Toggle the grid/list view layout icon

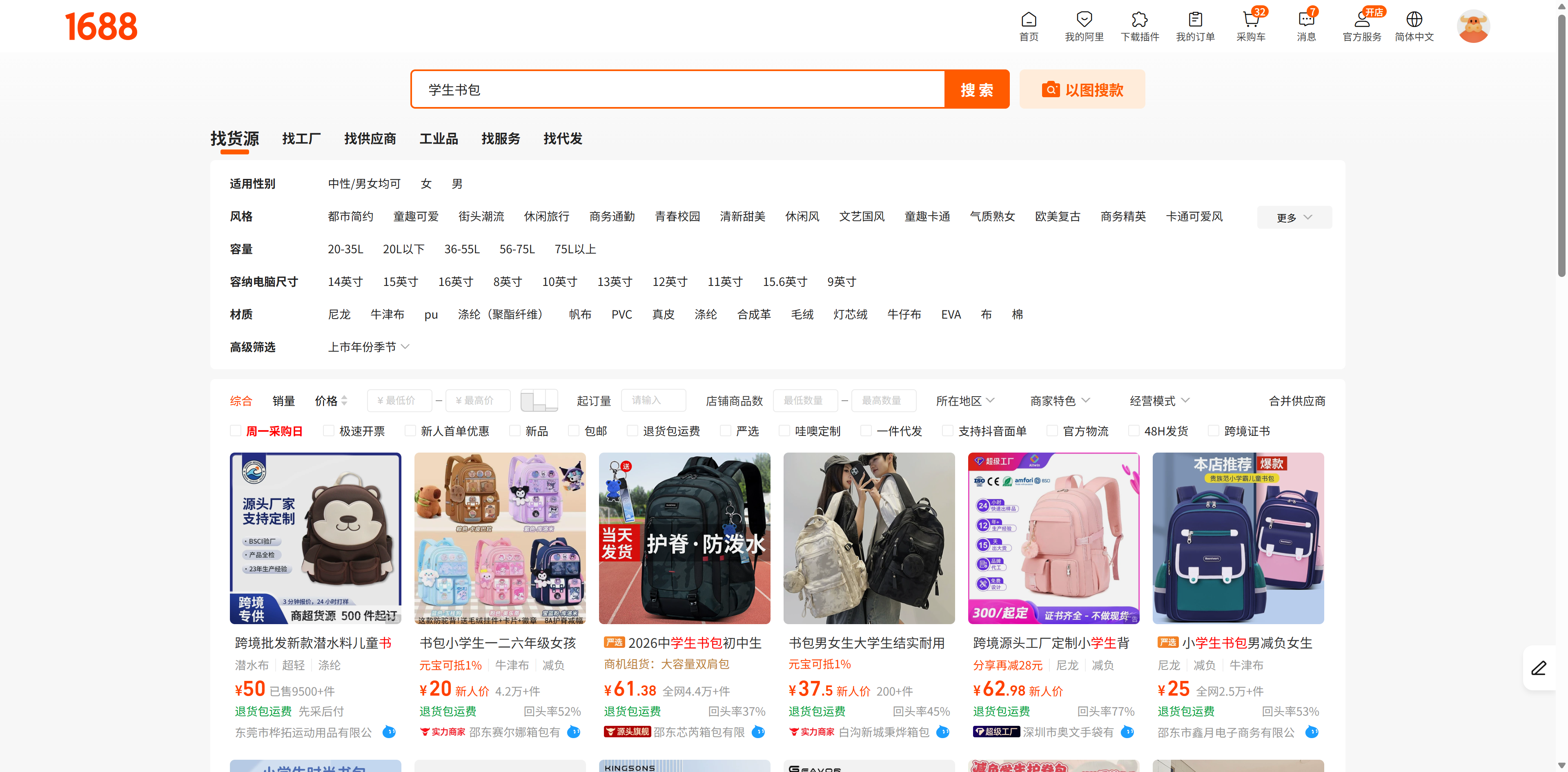pyautogui.click(x=539, y=400)
